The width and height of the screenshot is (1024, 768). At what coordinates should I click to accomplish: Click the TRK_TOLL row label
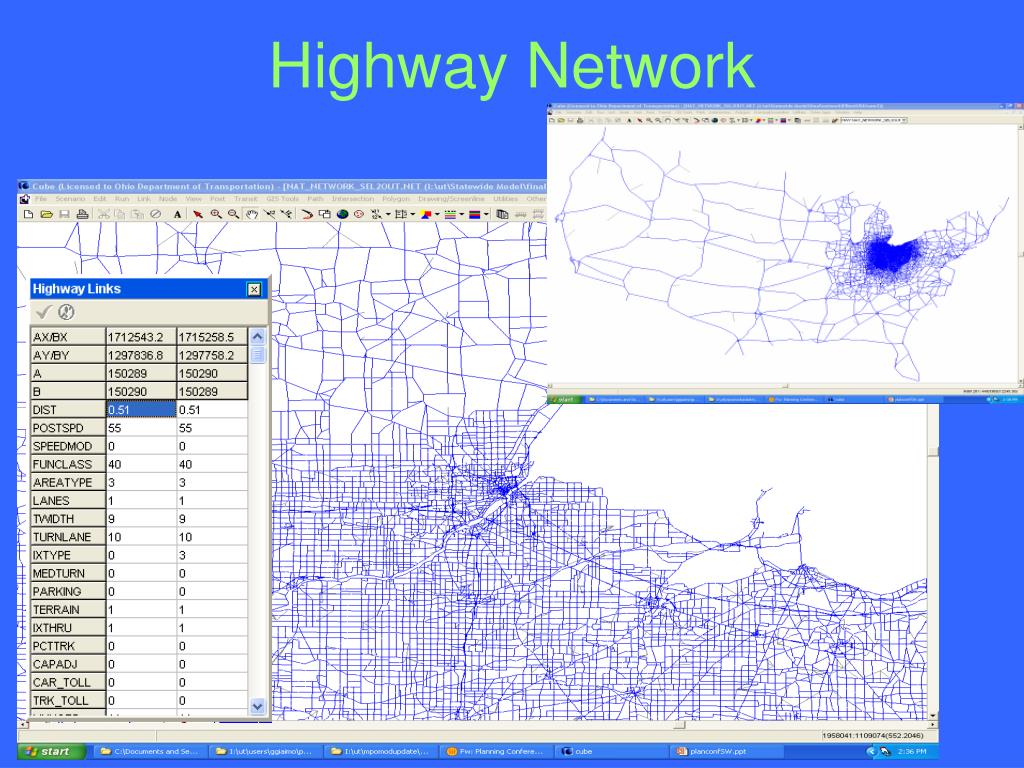point(68,701)
